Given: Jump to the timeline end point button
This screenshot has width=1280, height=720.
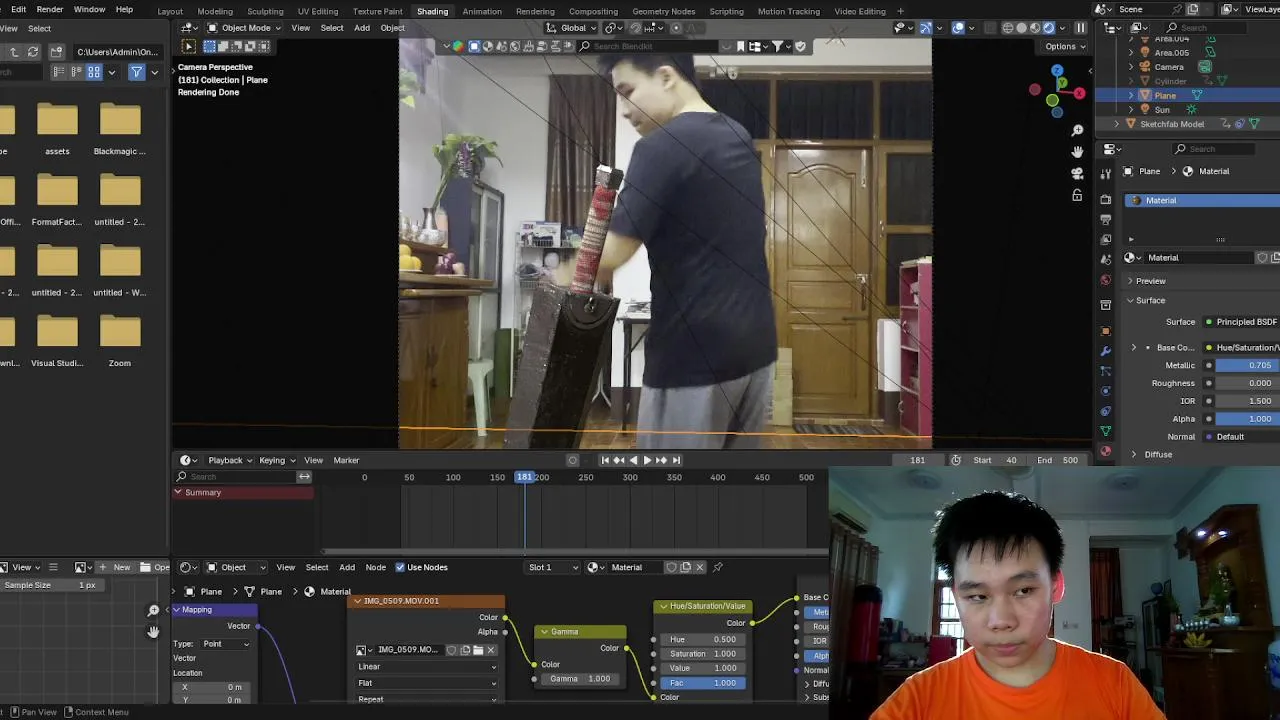Looking at the screenshot, I should coord(676,460).
